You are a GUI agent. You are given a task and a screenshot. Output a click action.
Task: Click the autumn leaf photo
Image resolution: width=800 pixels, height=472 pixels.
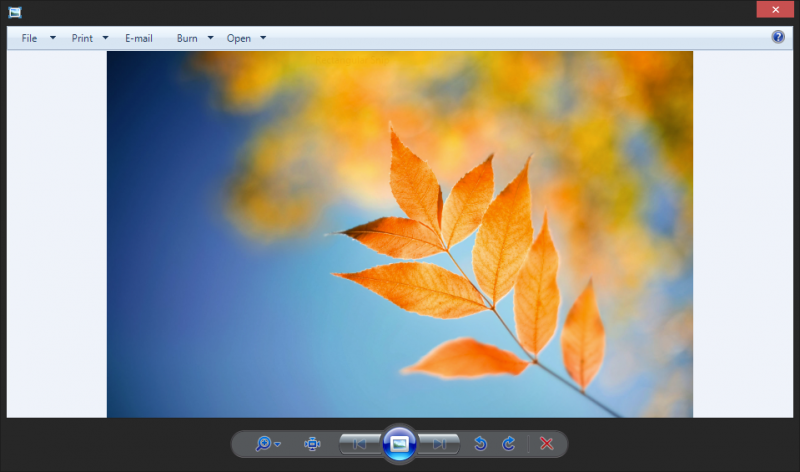[399, 234]
